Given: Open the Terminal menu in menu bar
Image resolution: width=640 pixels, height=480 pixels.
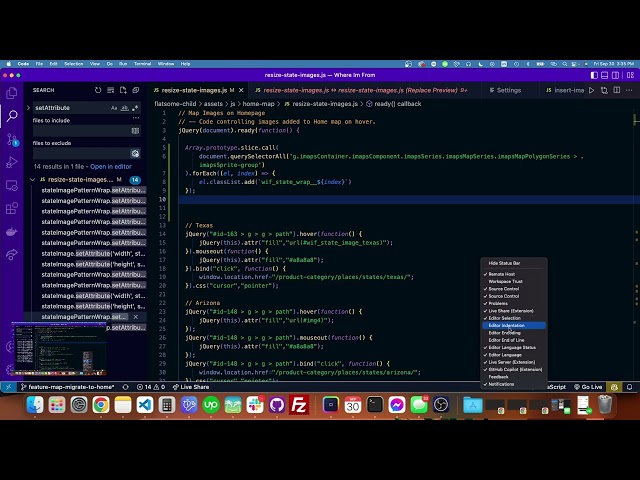Looking at the screenshot, I should 142,64.
